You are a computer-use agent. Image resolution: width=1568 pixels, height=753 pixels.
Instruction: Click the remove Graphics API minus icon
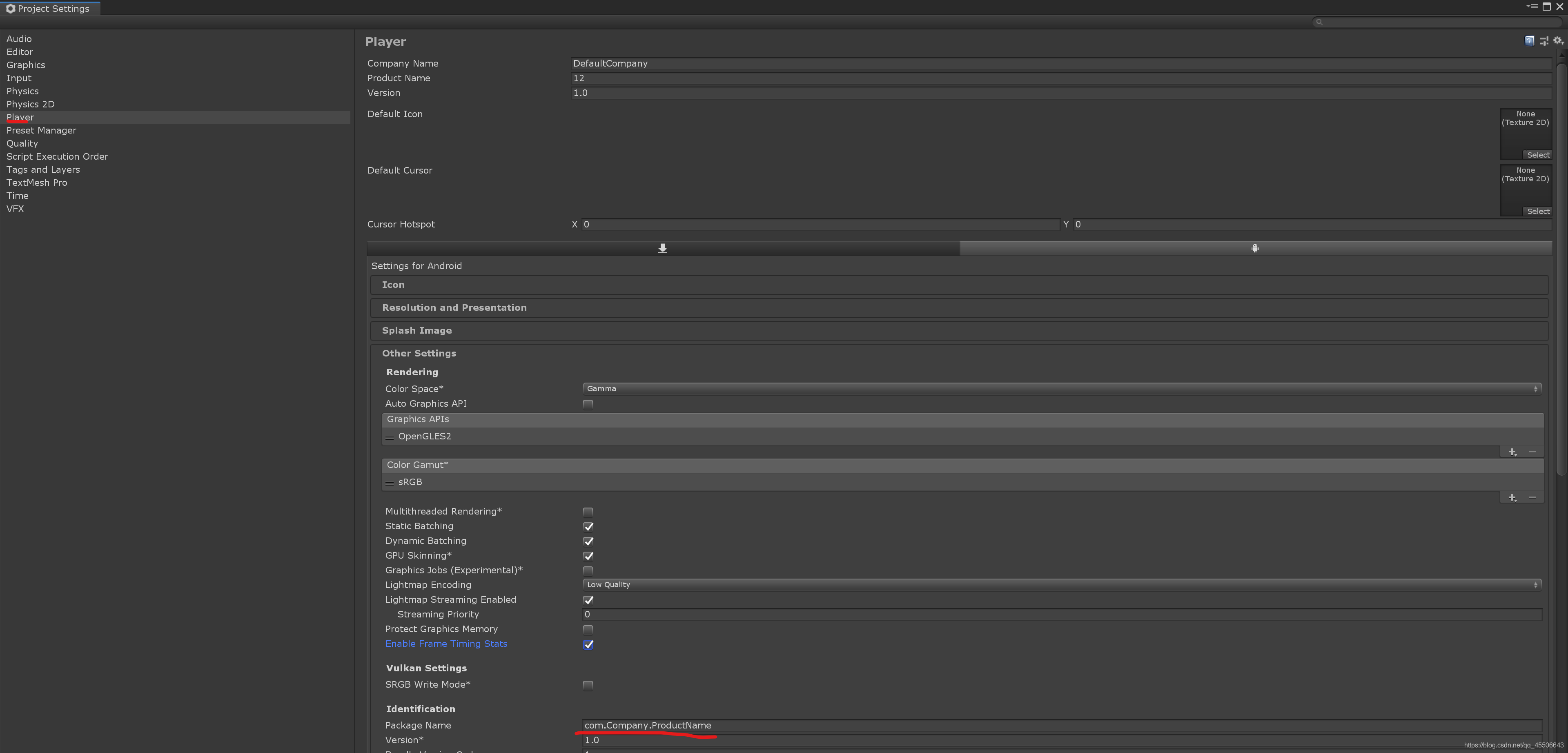click(x=1532, y=451)
